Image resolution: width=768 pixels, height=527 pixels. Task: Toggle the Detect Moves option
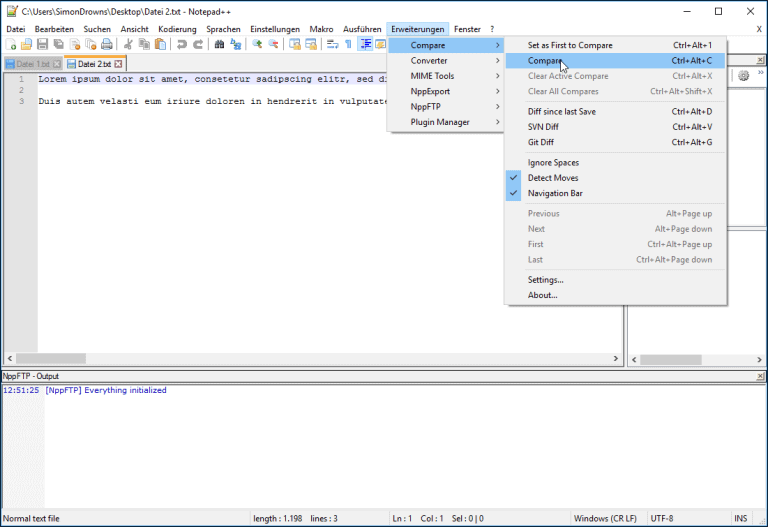(x=553, y=178)
